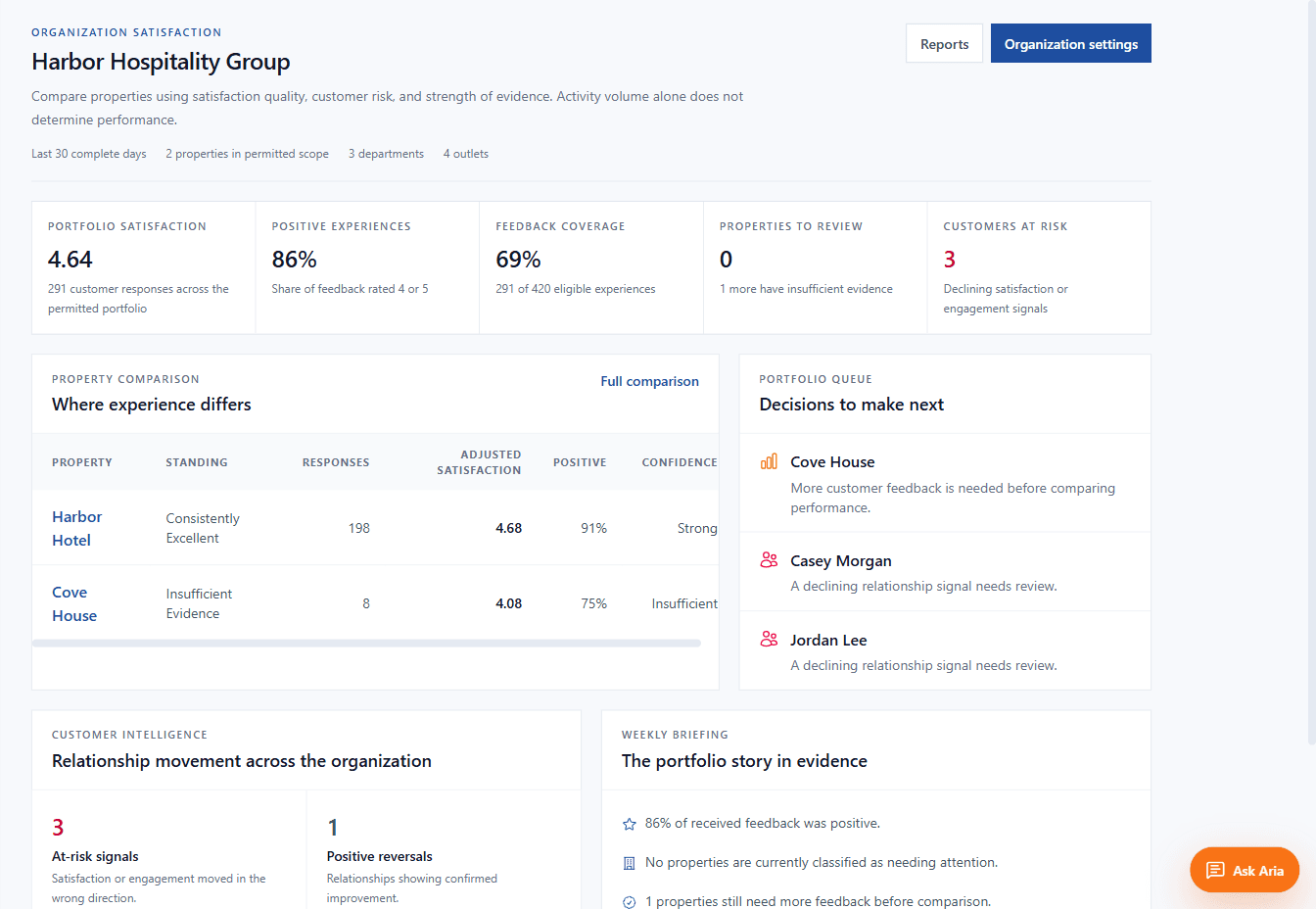Click the Cove House bar chart icon
Screen dimensions: 1316x909
click(769, 461)
